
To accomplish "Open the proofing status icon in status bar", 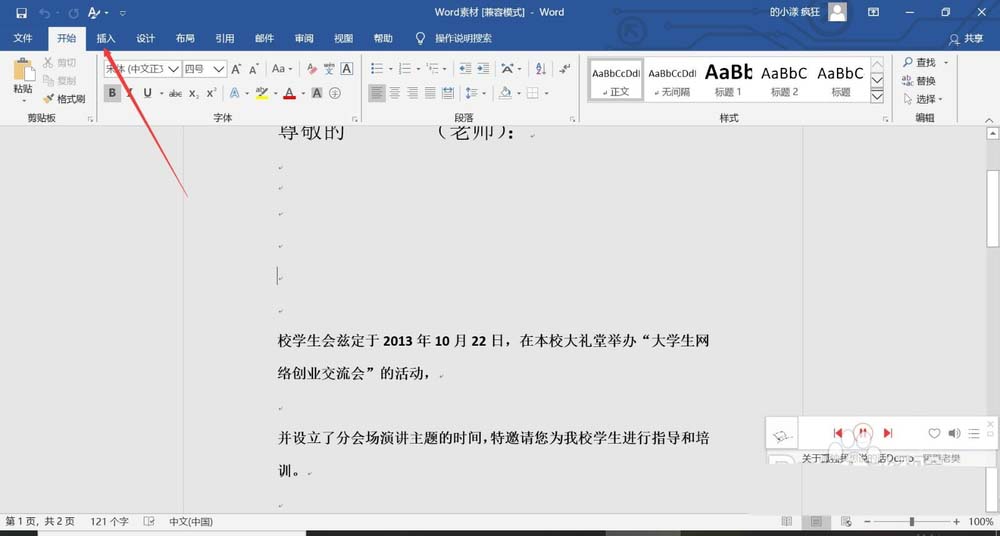I will click(x=149, y=521).
